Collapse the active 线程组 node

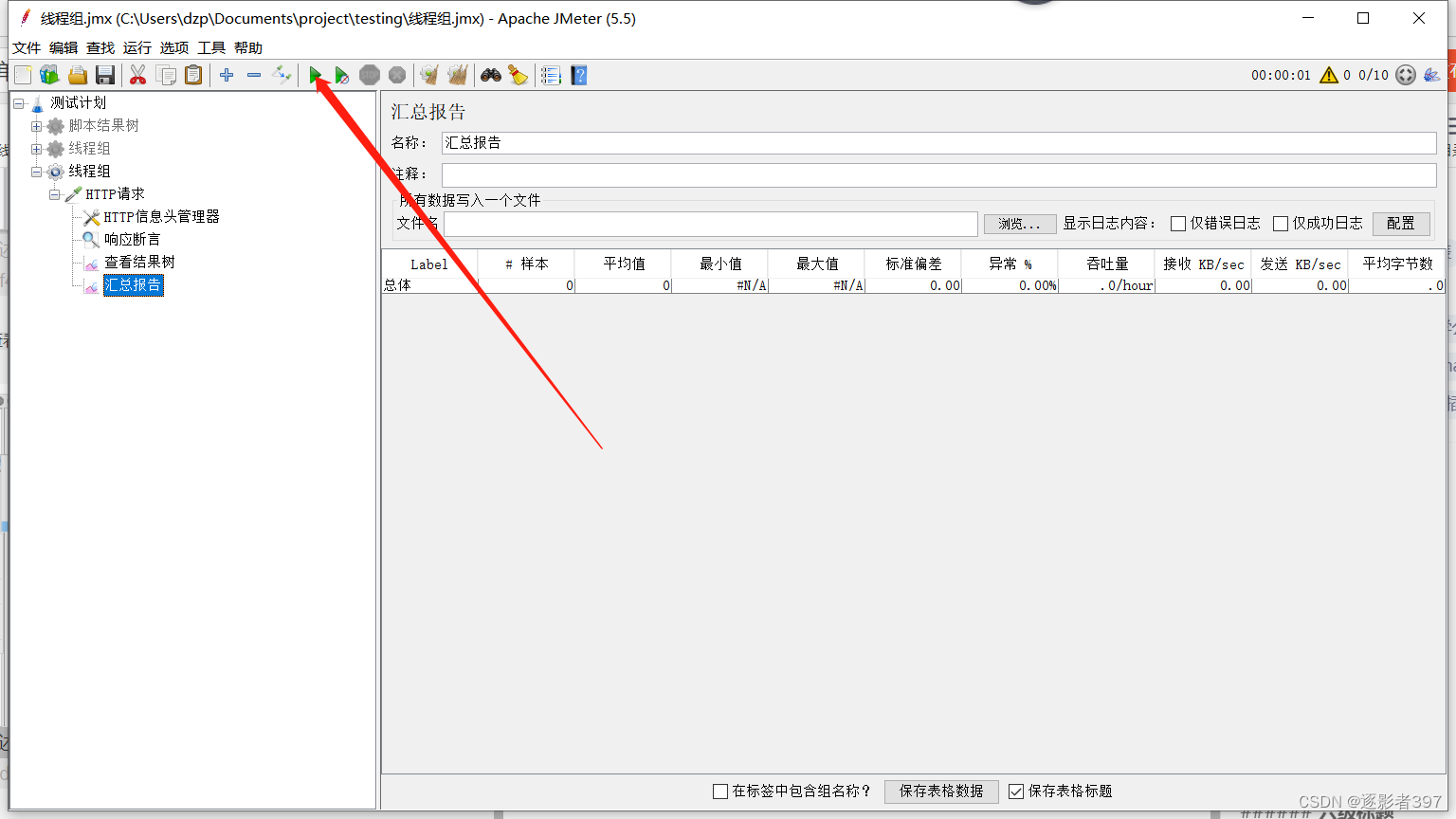tap(36, 172)
